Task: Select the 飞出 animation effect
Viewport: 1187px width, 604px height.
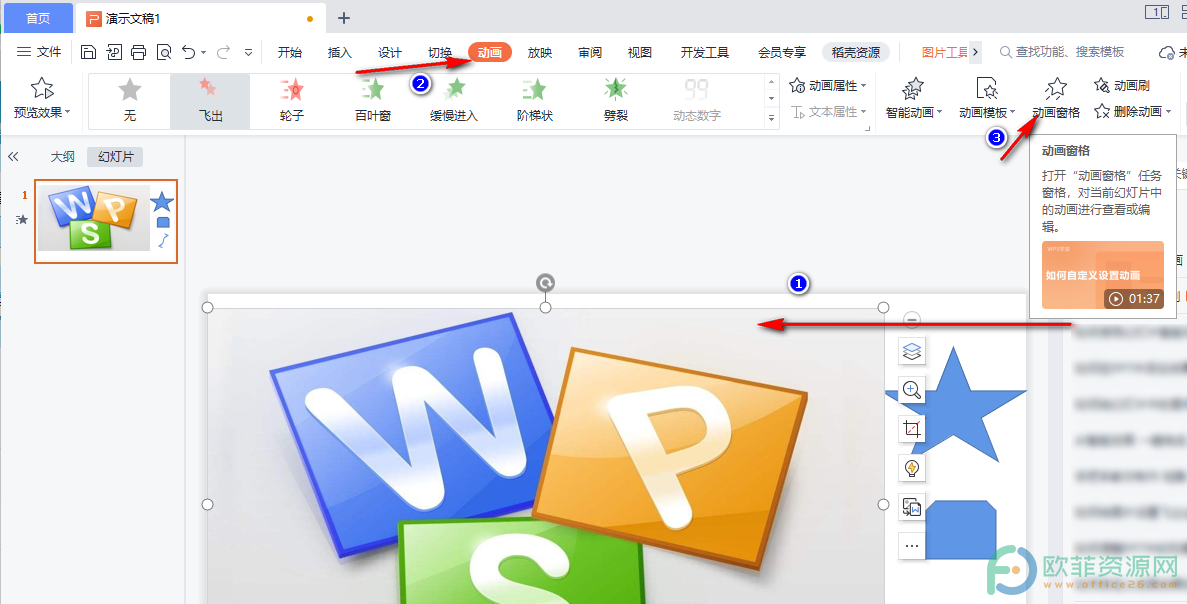Action: pyautogui.click(x=210, y=101)
